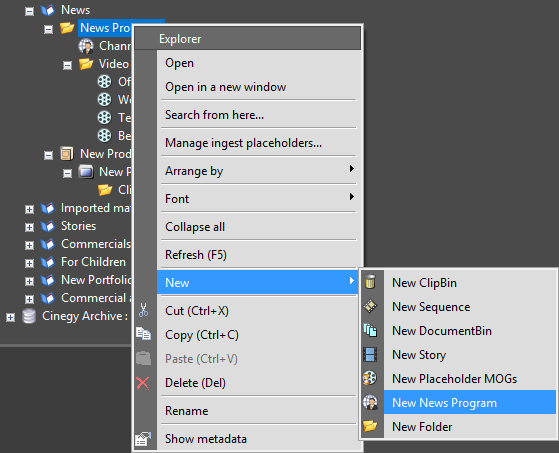Select the Cinegy Archive tree item
Viewport: 559px width, 453px height.
click(85, 316)
